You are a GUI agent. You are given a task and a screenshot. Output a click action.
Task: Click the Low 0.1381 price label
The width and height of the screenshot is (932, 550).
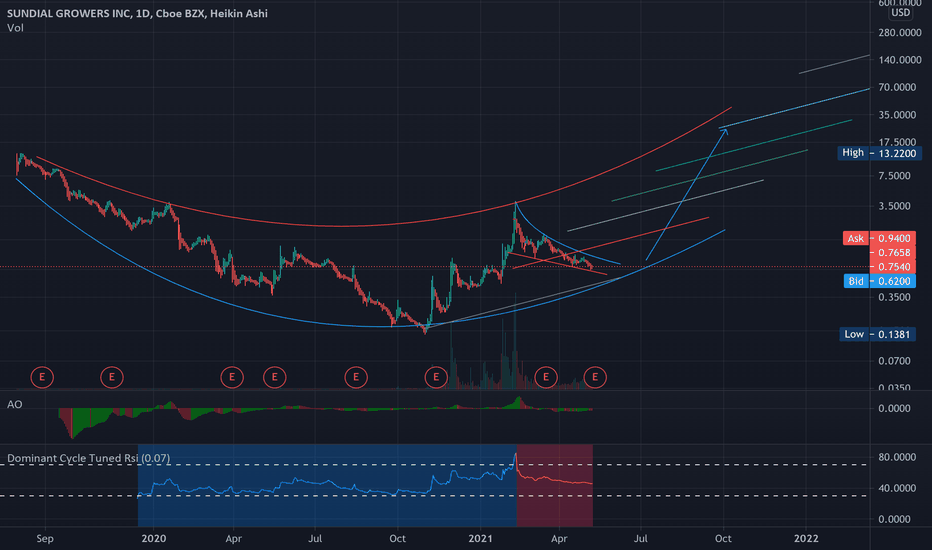[x=877, y=334]
